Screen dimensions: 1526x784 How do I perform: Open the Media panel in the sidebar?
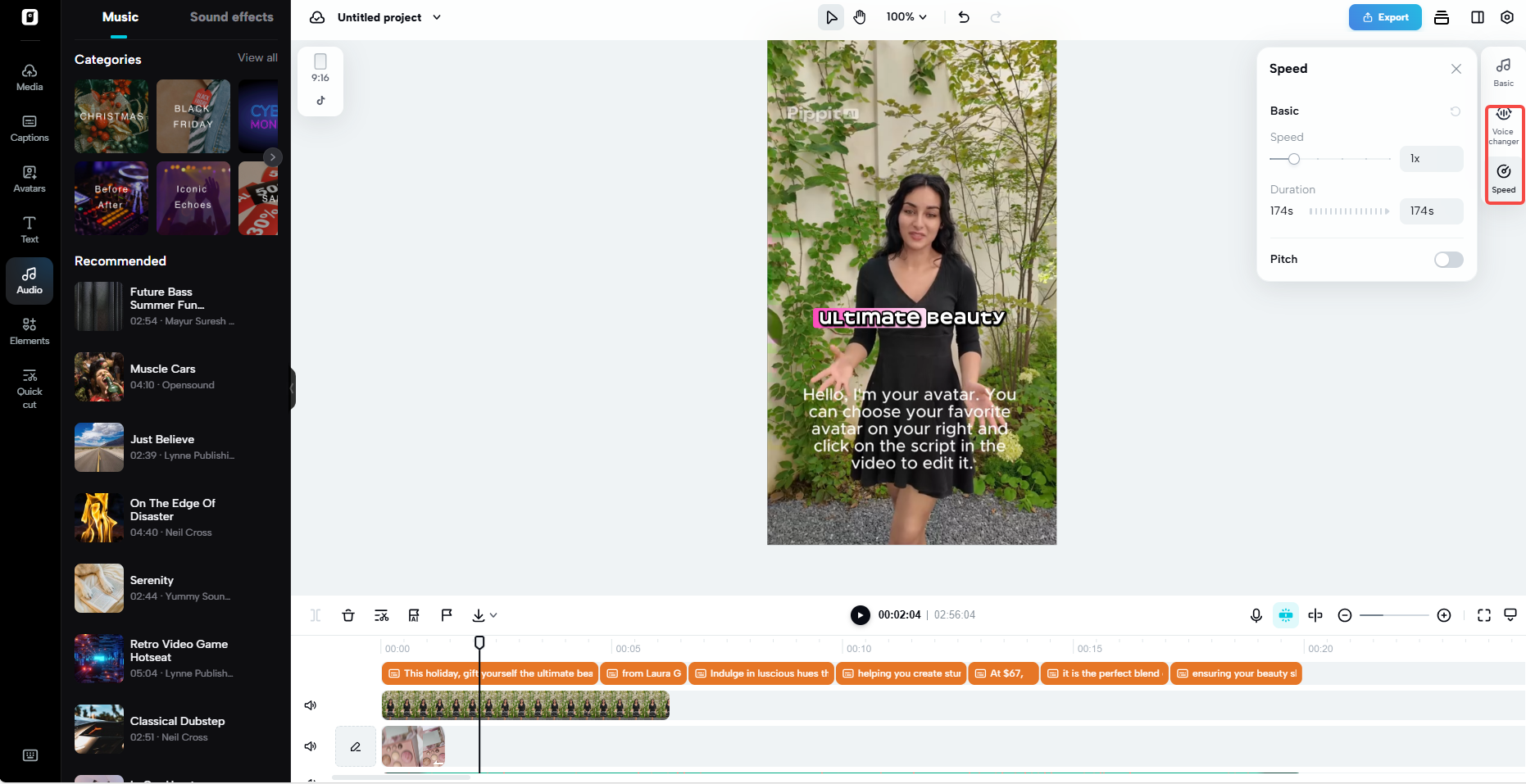coord(30,78)
